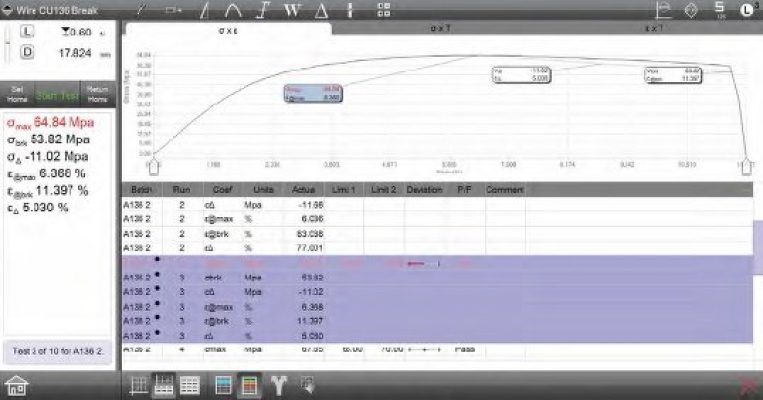Click the Coef column header
The image size is (763, 400).
[222, 190]
